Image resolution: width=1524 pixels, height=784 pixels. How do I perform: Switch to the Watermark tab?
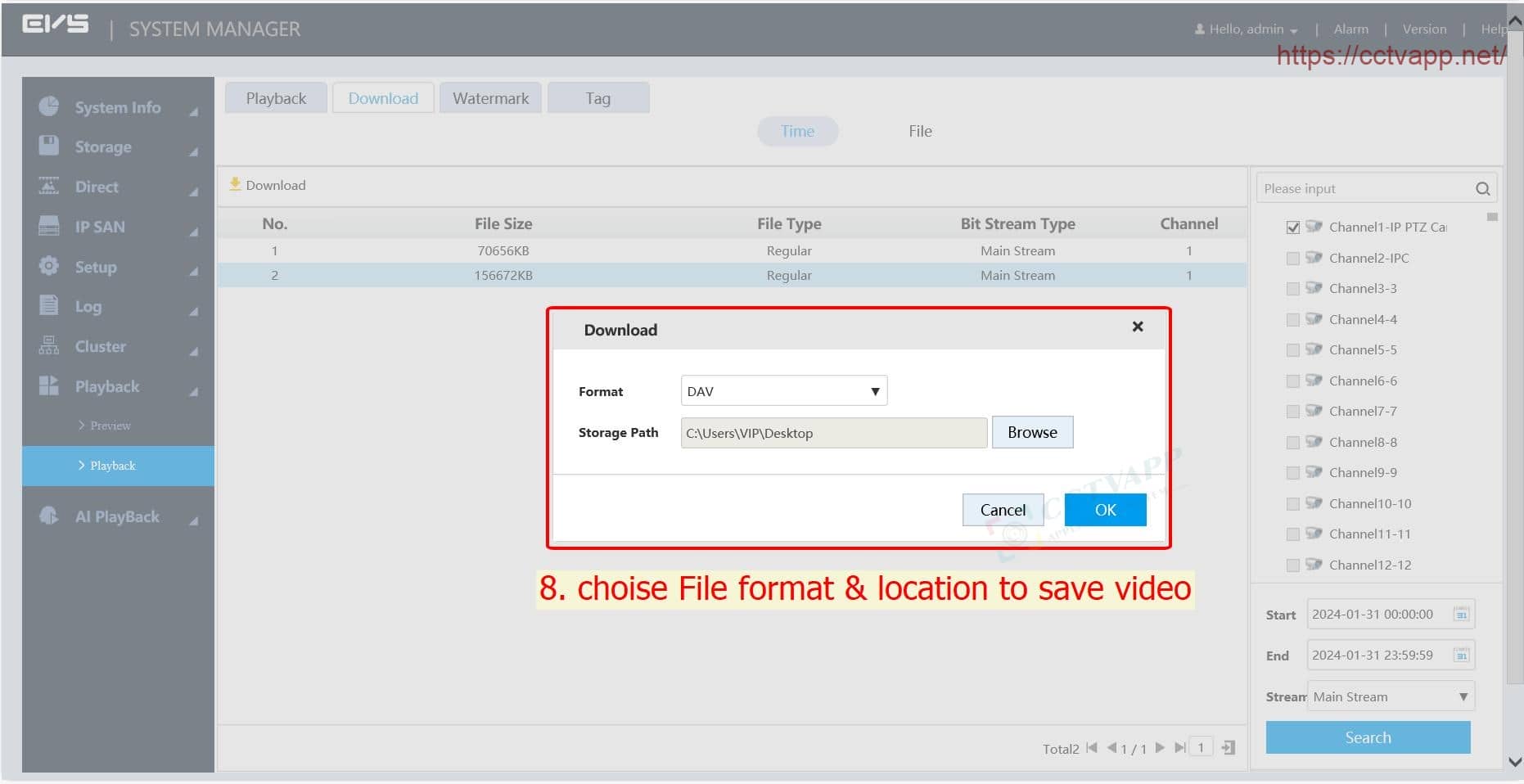(490, 98)
